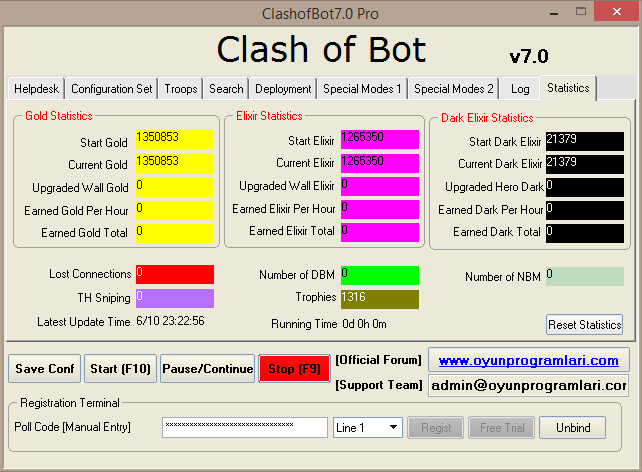This screenshot has width=642, height=472.
Task: Go to the Search tab
Action: point(226,89)
